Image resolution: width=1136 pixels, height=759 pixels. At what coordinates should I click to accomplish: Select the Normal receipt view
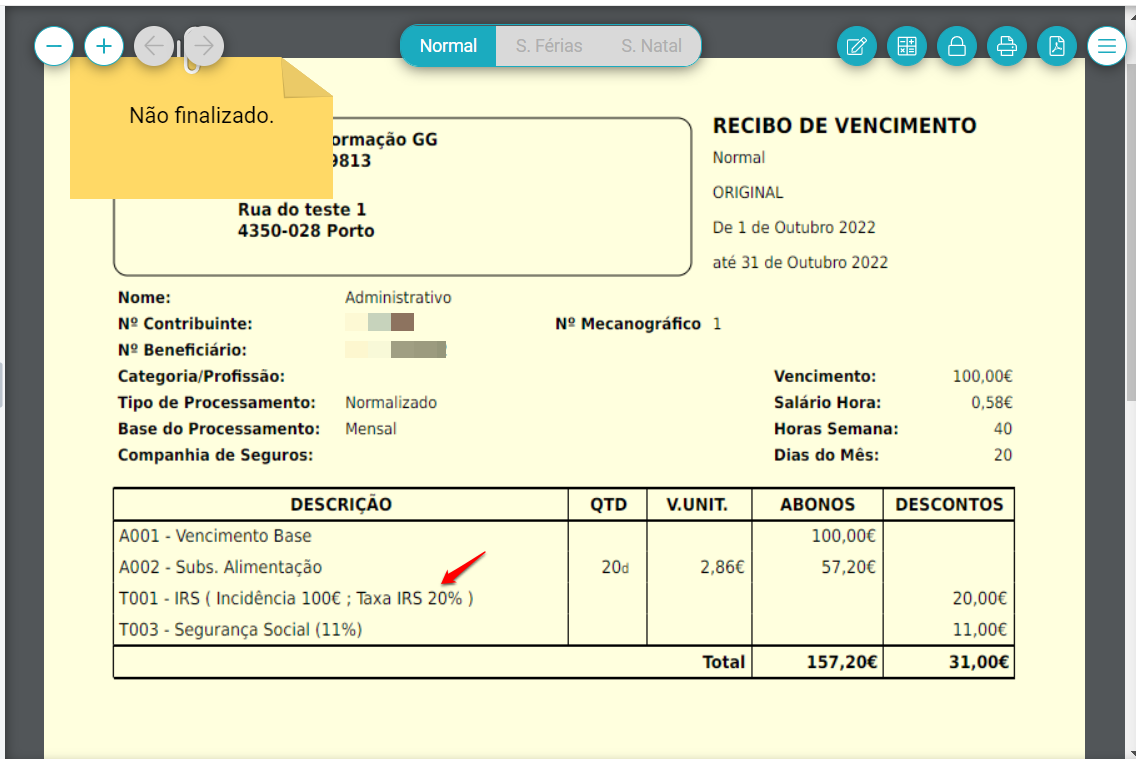click(448, 45)
